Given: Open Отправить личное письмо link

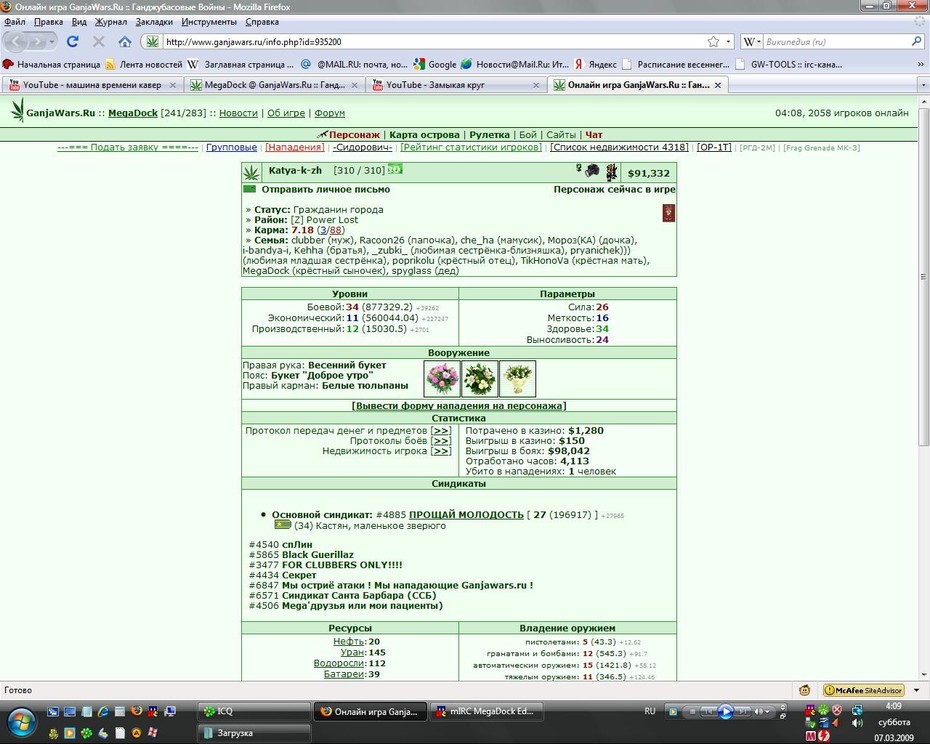Looking at the screenshot, I should point(326,189).
